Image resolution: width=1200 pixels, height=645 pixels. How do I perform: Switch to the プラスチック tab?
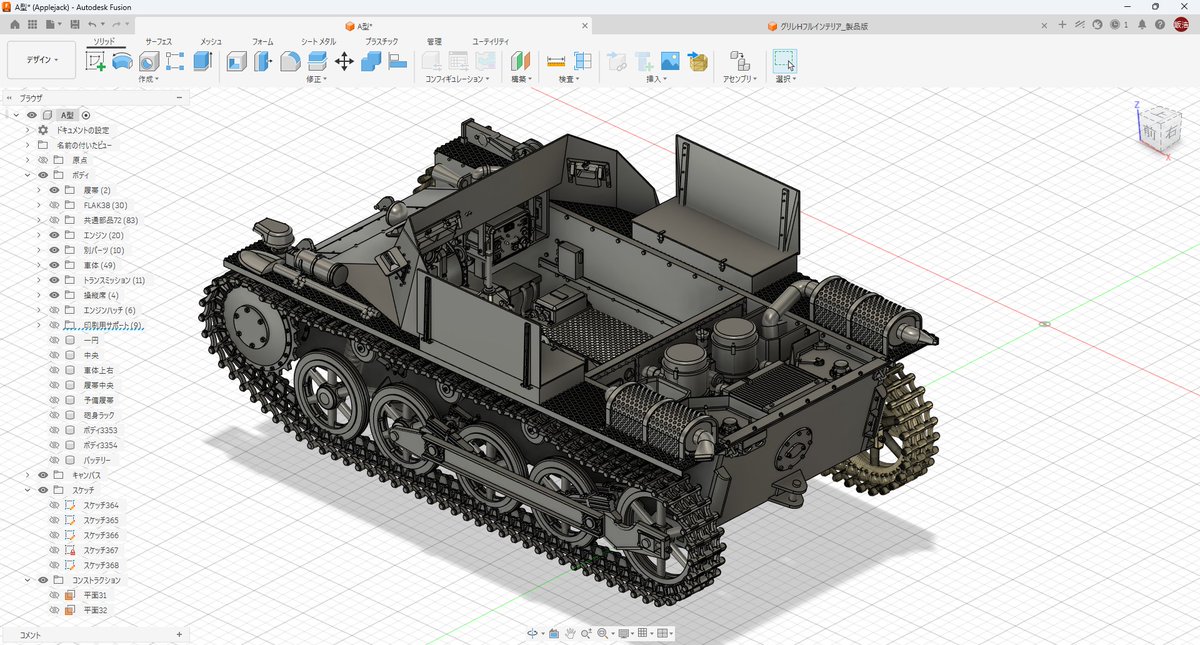pos(382,41)
